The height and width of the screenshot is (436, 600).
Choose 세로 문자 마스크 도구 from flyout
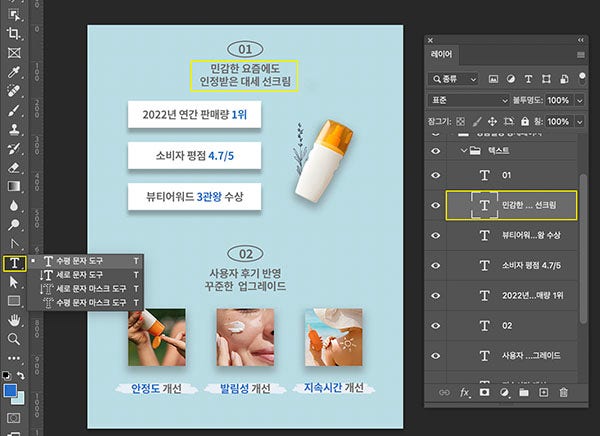click(86, 289)
